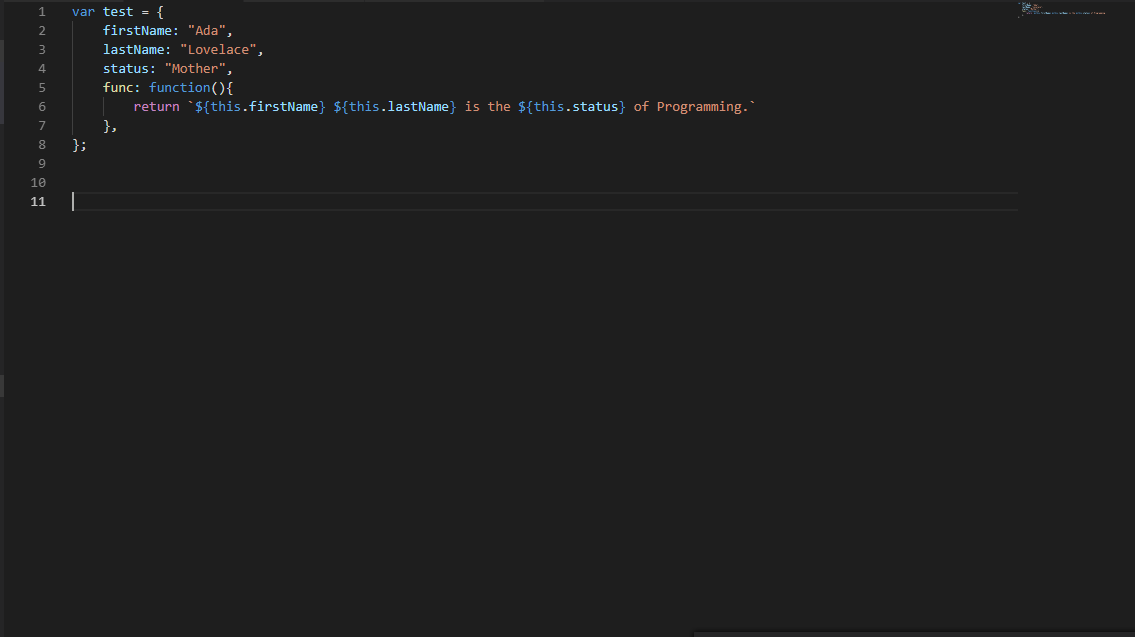Place cursor inside the function keyword
The image size is (1135, 637).
coord(178,87)
